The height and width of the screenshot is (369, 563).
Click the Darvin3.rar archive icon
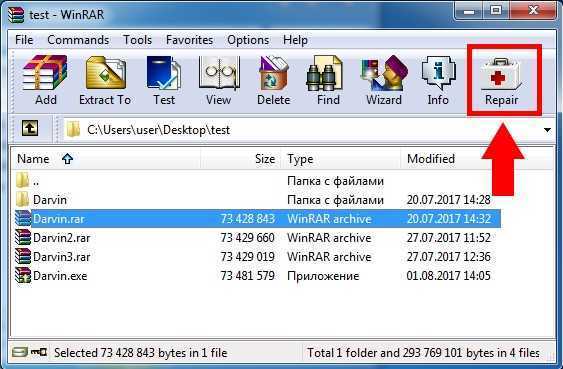click(x=23, y=256)
